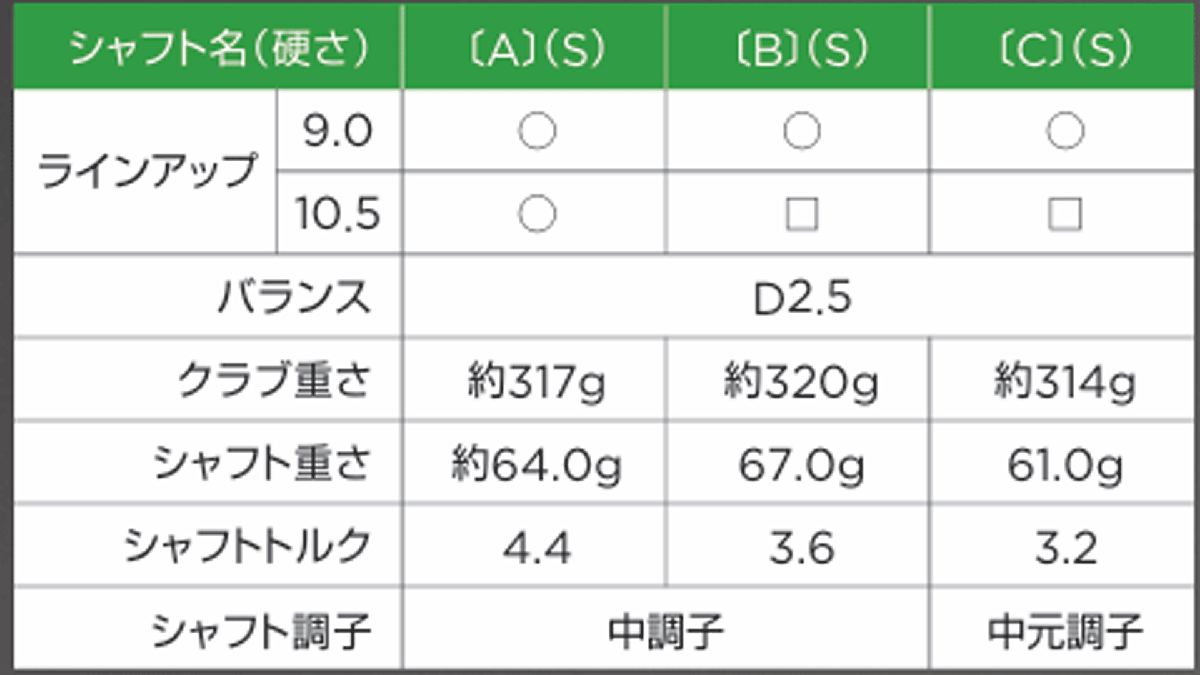Click the 9.0 loft label

[338, 131]
